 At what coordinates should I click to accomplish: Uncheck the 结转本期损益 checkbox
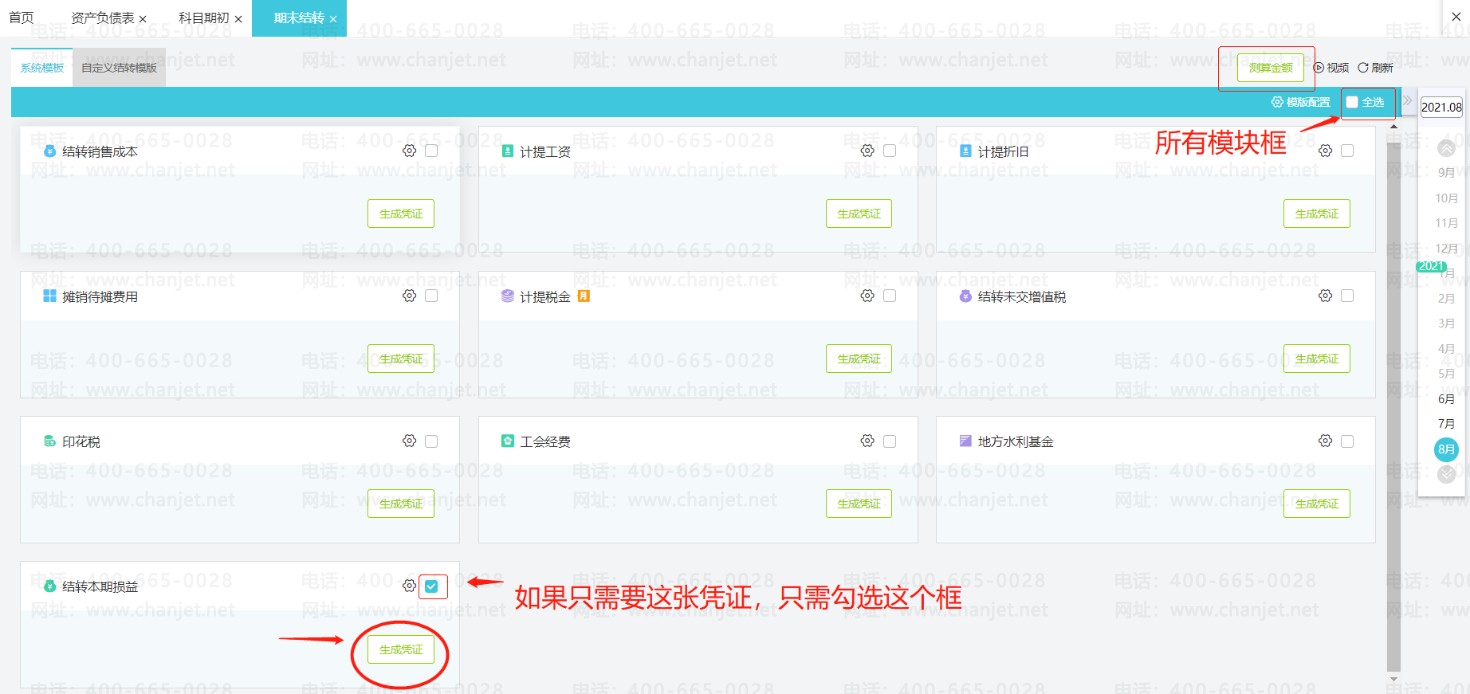pos(432,586)
